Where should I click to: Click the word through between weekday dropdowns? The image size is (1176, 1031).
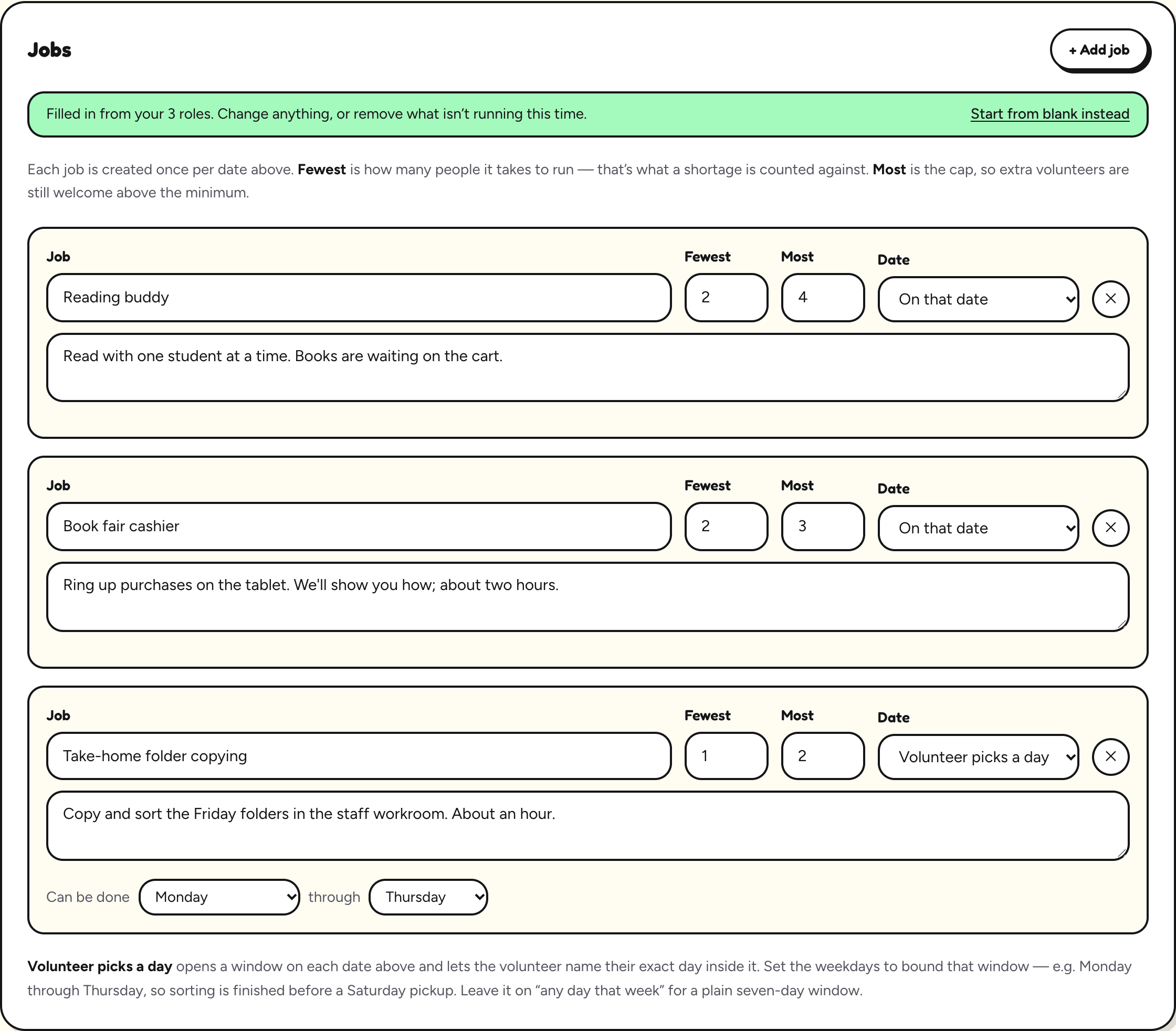[334, 897]
